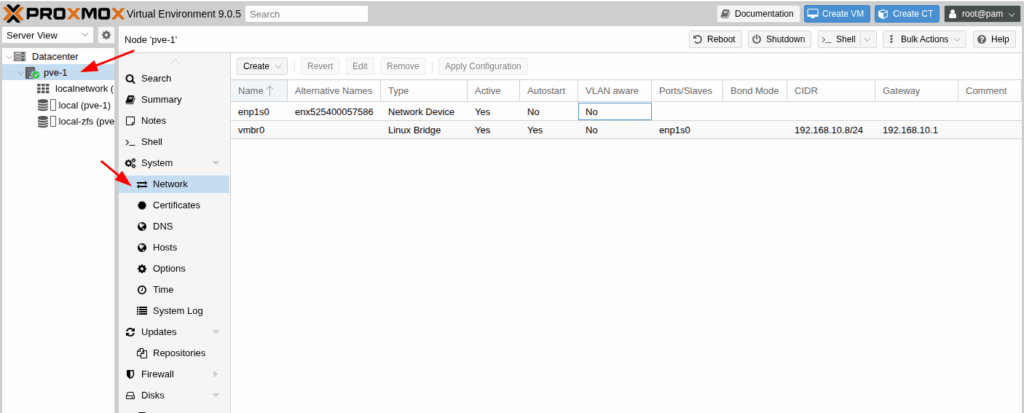Click the Edit button
1024x413 pixels.
point(360,66)
